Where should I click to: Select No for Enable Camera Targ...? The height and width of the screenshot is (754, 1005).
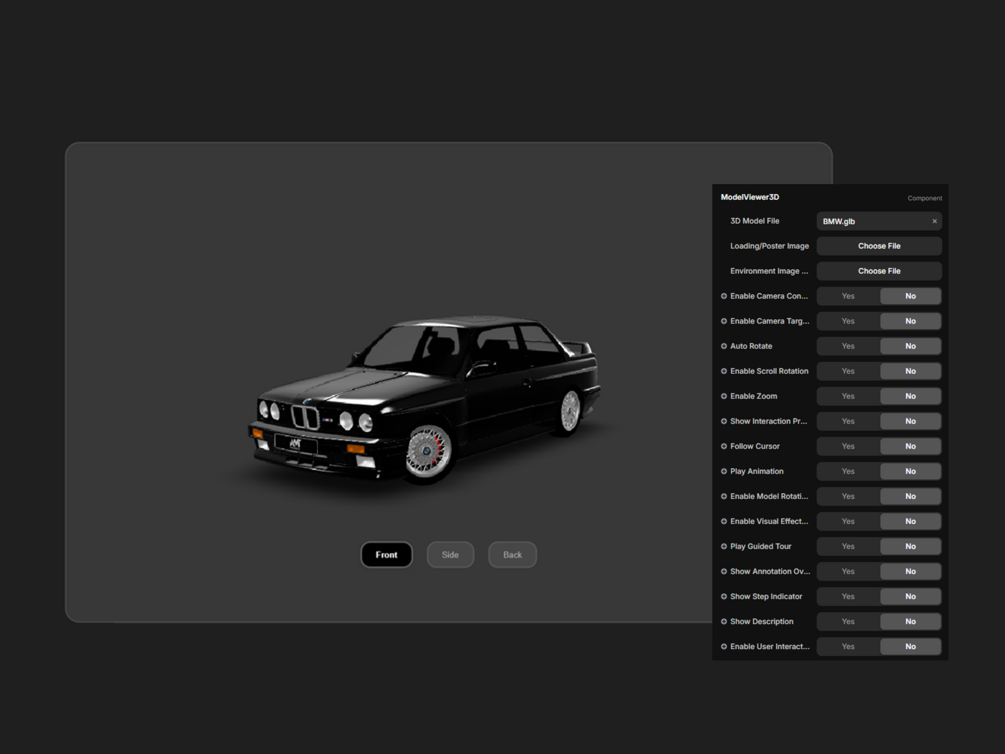910,321
